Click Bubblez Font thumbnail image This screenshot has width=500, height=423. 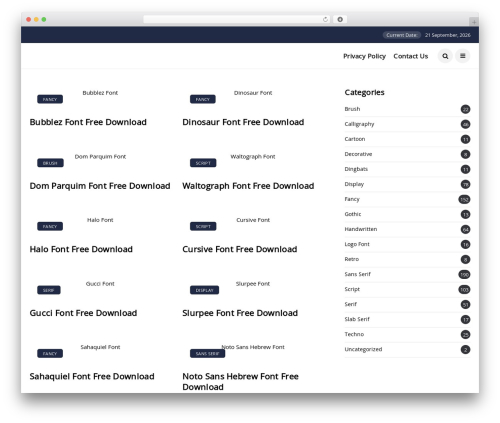[x=100, y=93]
